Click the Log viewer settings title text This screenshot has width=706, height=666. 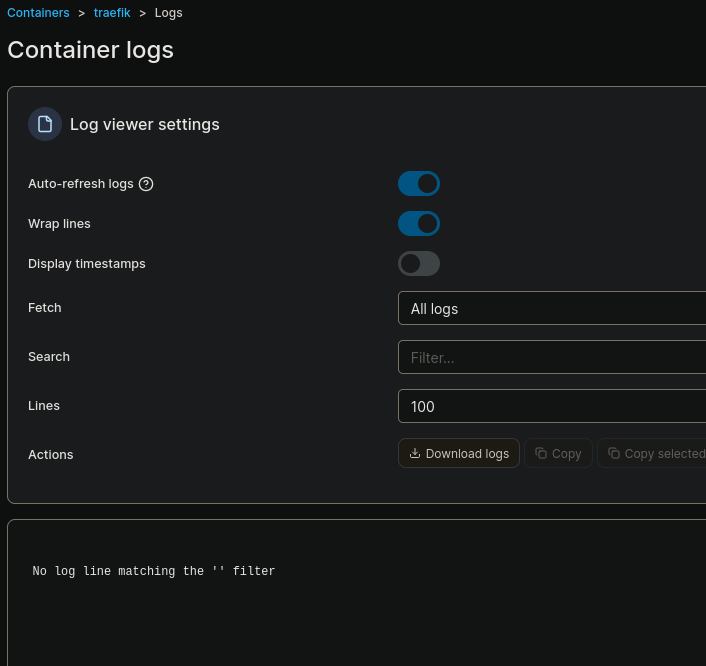coord(145,124)
